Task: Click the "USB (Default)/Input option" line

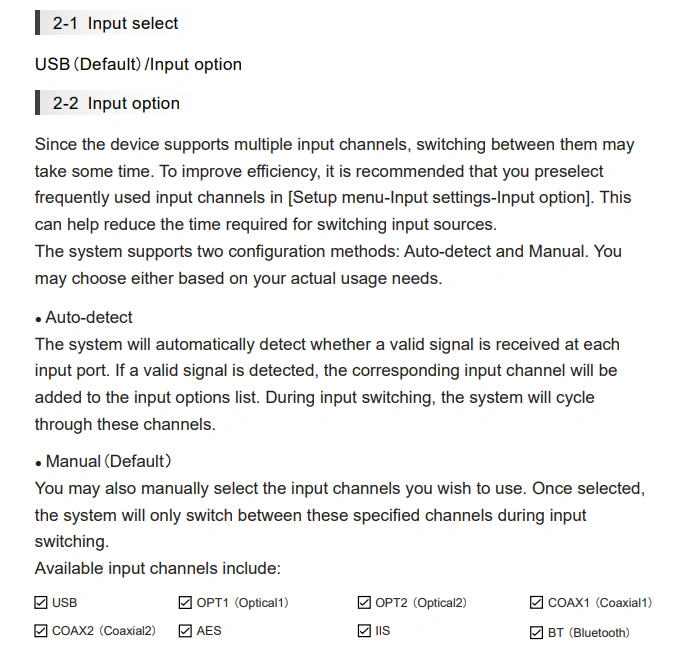Action: (x=138, y=64)
